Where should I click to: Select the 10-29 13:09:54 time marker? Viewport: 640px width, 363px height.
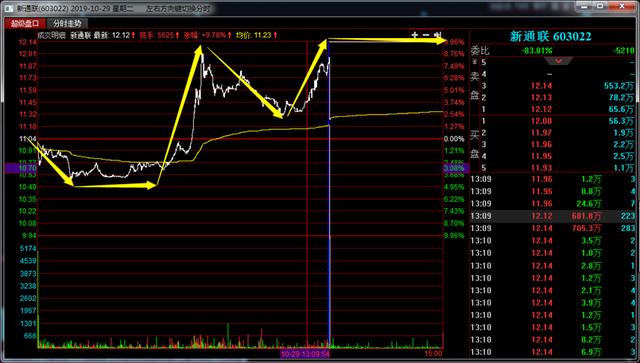(305, 354)
